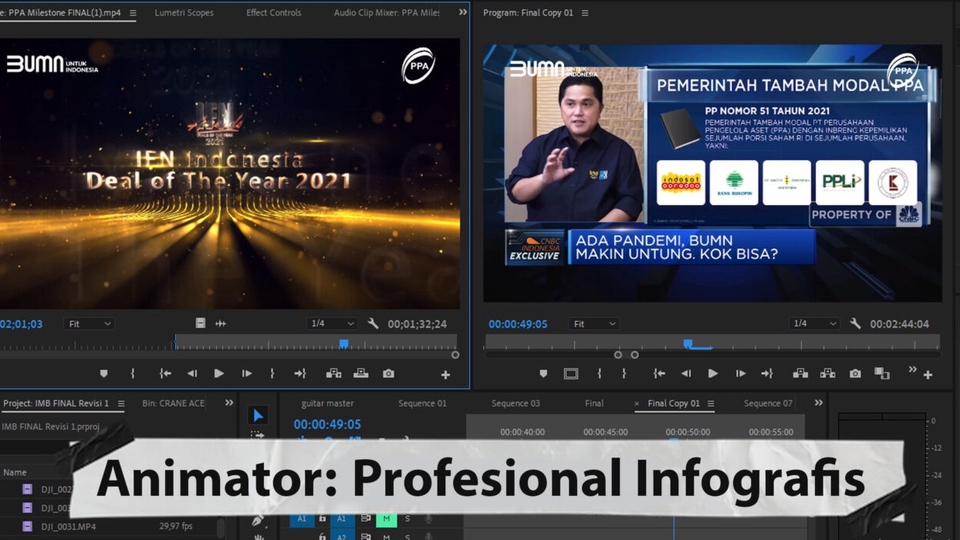Click the Overwrite icon in Source monitor

coord(361,373)
